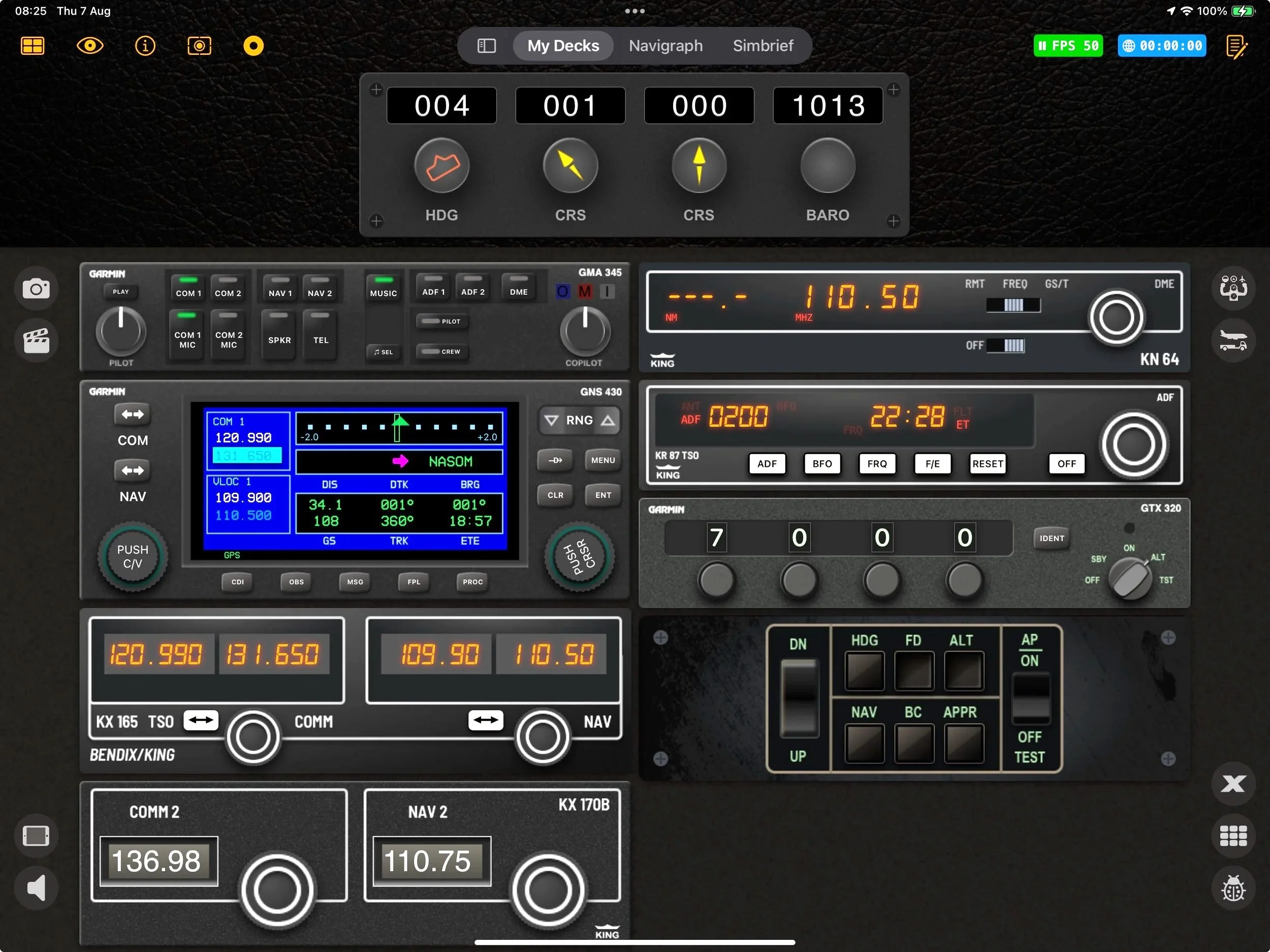The height and width of the screenshot is (952, 1270).
Task: Swap KX 165 NAV frequencies arrow button
Action: [x=486, y=720]
